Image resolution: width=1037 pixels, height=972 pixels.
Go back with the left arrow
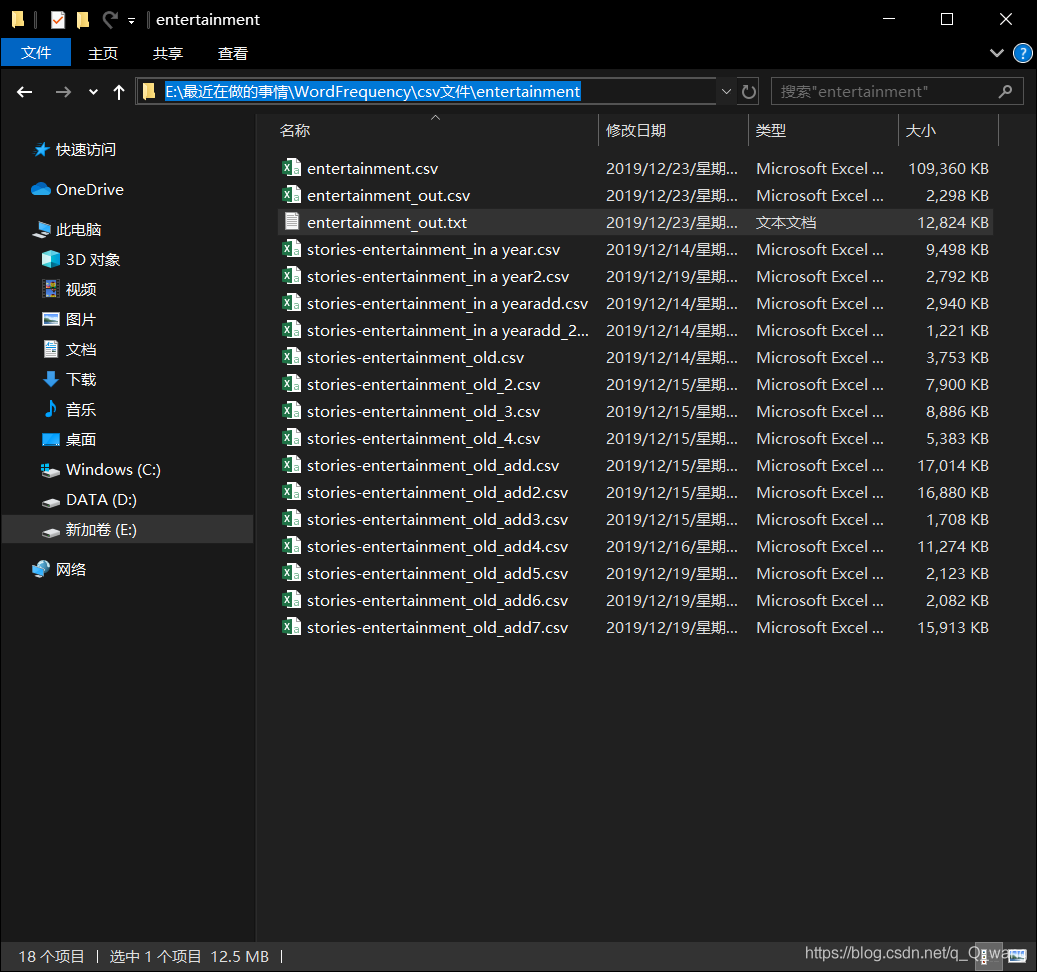[24, 92]
